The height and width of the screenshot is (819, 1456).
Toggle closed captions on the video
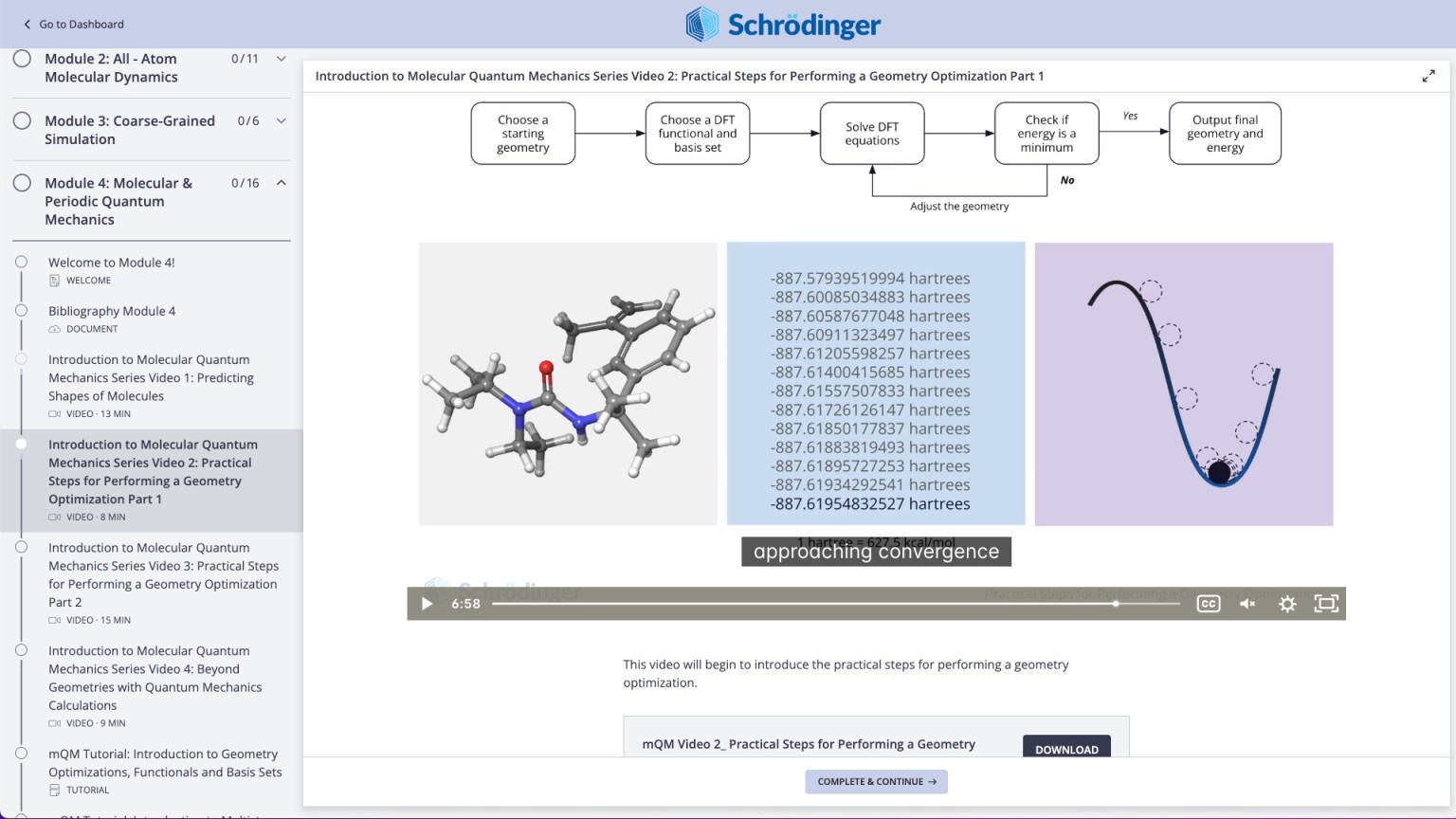tap(1208, 603)
